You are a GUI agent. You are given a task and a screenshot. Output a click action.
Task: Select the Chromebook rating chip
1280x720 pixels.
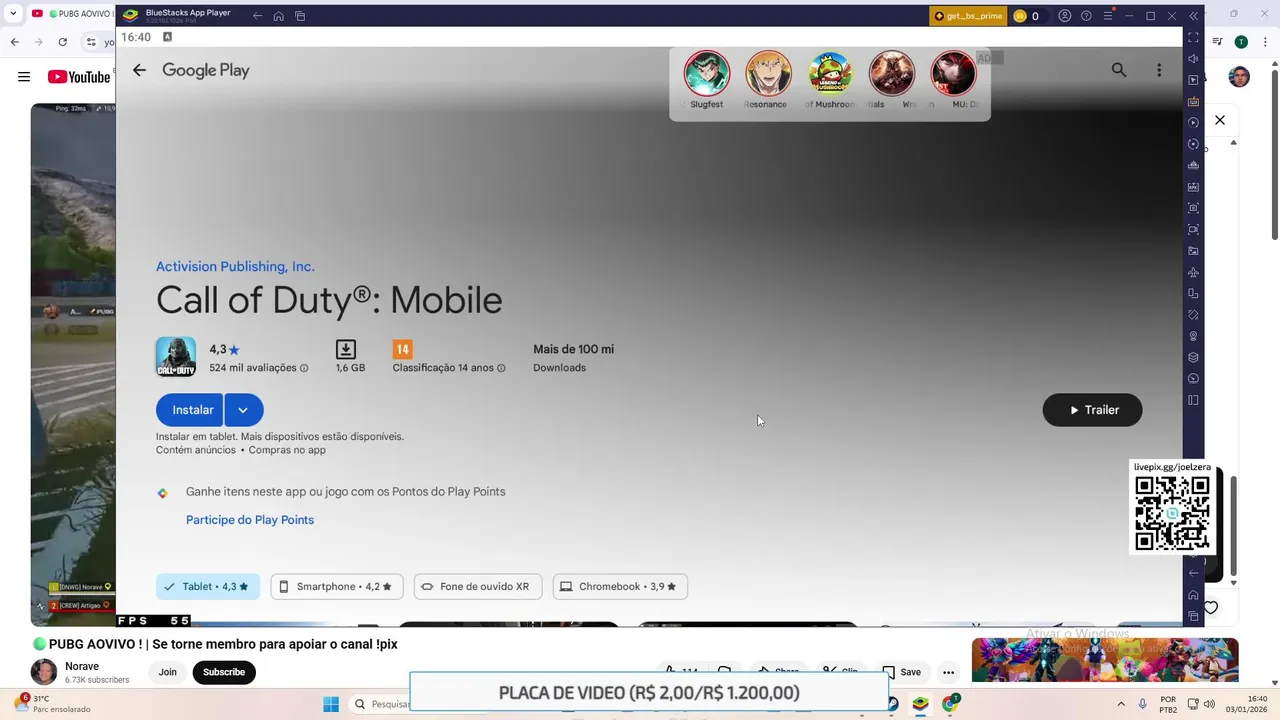pos(620,587)
